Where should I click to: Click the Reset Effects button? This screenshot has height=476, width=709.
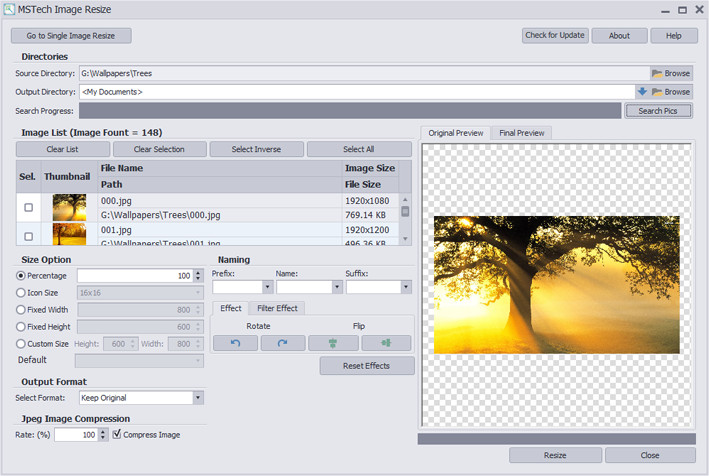(367, 366)
